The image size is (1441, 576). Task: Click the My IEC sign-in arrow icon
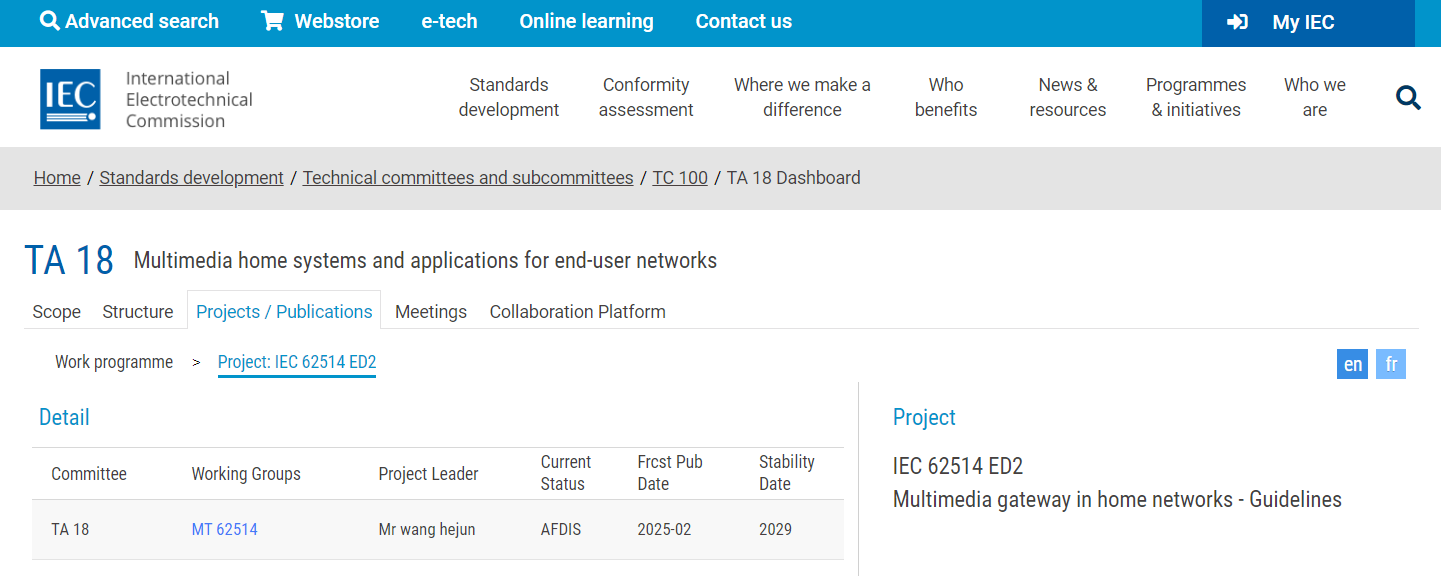click(1237, 22)
